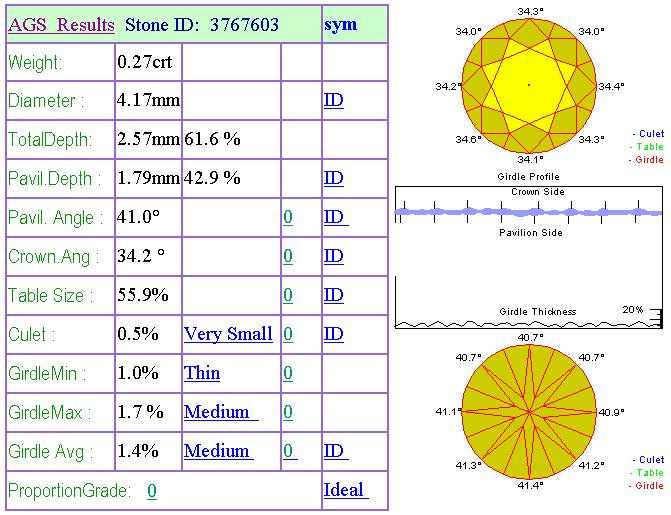Click the 20% girdle thickness scale
This screenshot has height=515, width=671.
tap(632, 310)
